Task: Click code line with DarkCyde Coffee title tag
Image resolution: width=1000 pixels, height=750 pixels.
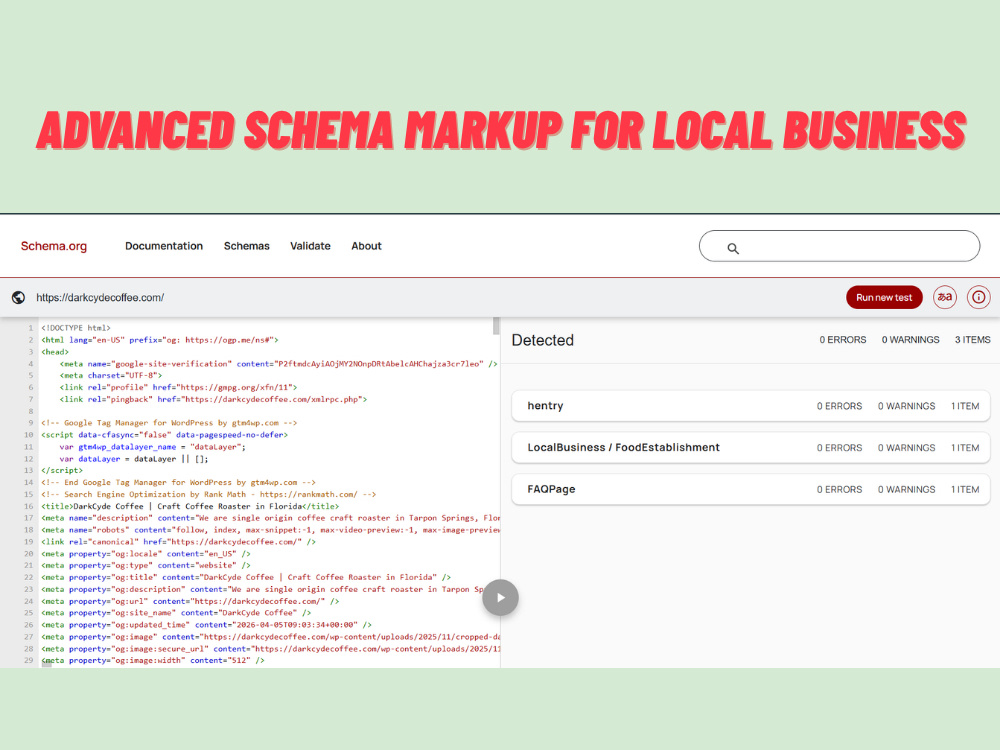Action: click(x=190, y=506)
